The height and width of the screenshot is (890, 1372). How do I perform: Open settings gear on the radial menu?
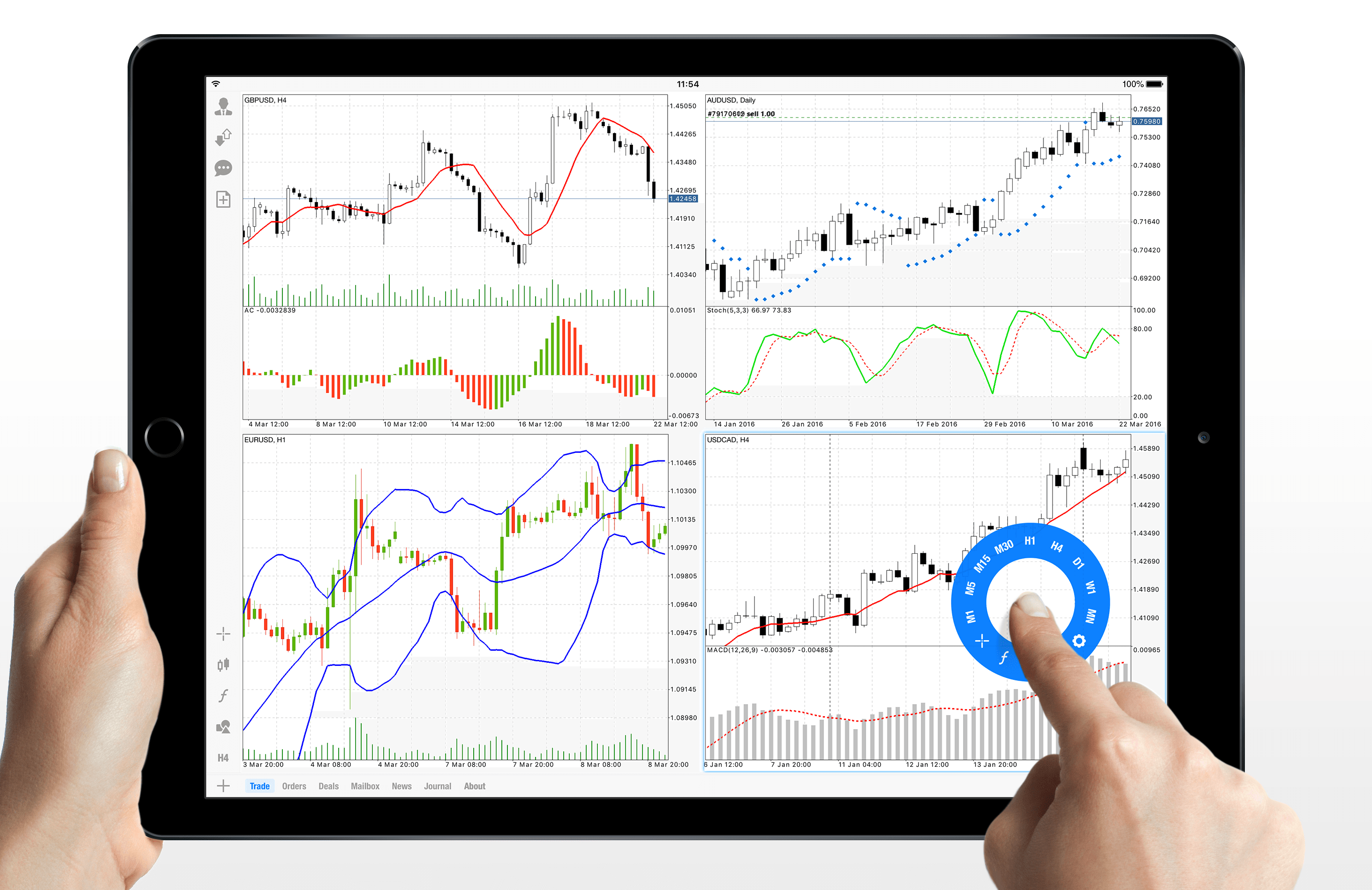(1079, 641)
